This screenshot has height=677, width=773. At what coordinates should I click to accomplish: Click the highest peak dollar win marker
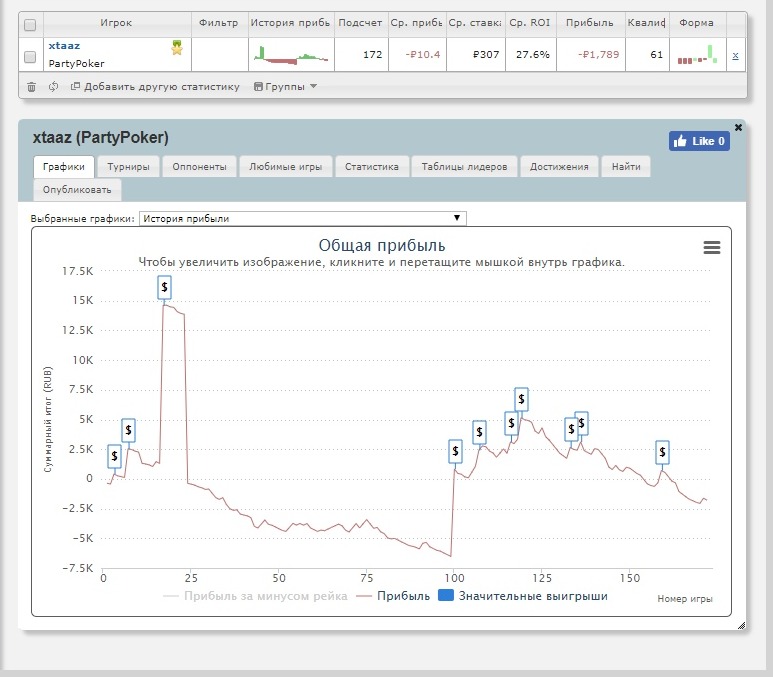tap(164, 287)
